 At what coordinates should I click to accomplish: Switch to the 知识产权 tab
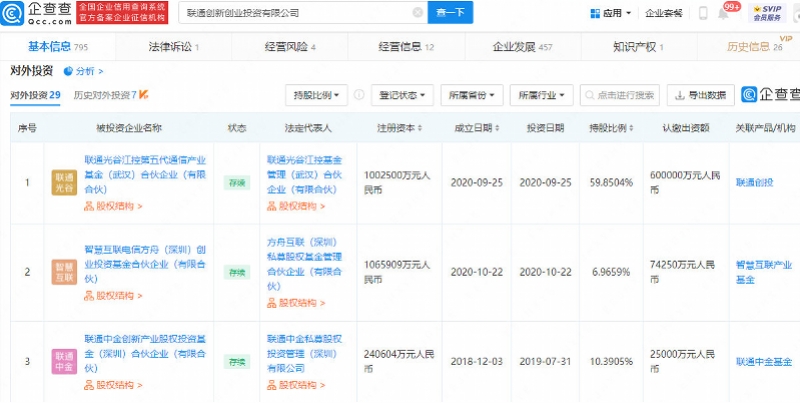638,47
